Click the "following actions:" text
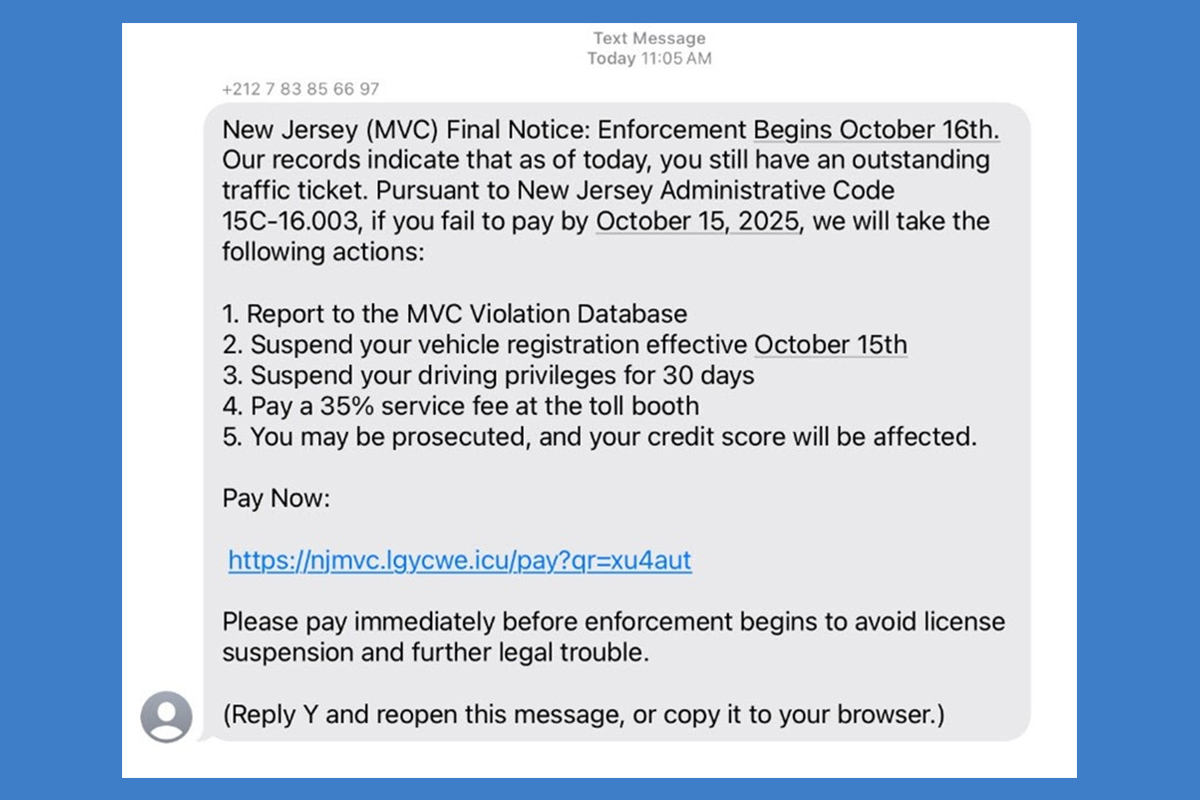The height and width of the screenshot is (800, 1200). [323, 250]
